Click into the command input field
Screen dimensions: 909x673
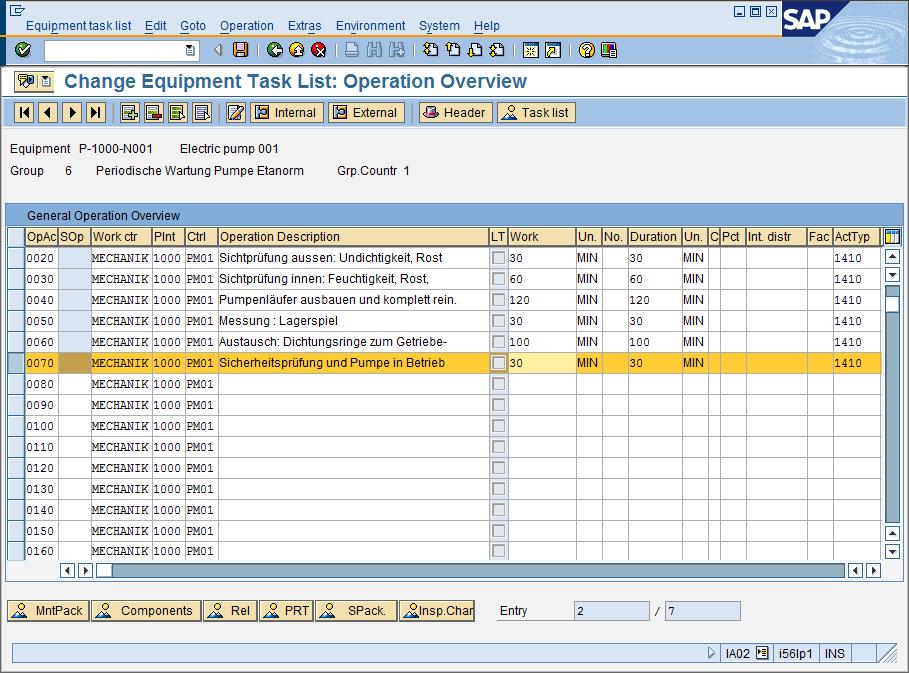[x=116, y=50]
